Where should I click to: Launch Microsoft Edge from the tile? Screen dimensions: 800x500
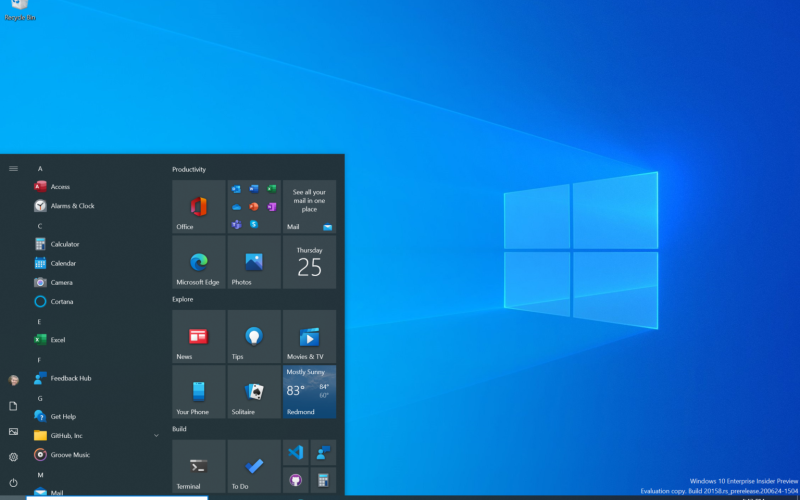198,262
